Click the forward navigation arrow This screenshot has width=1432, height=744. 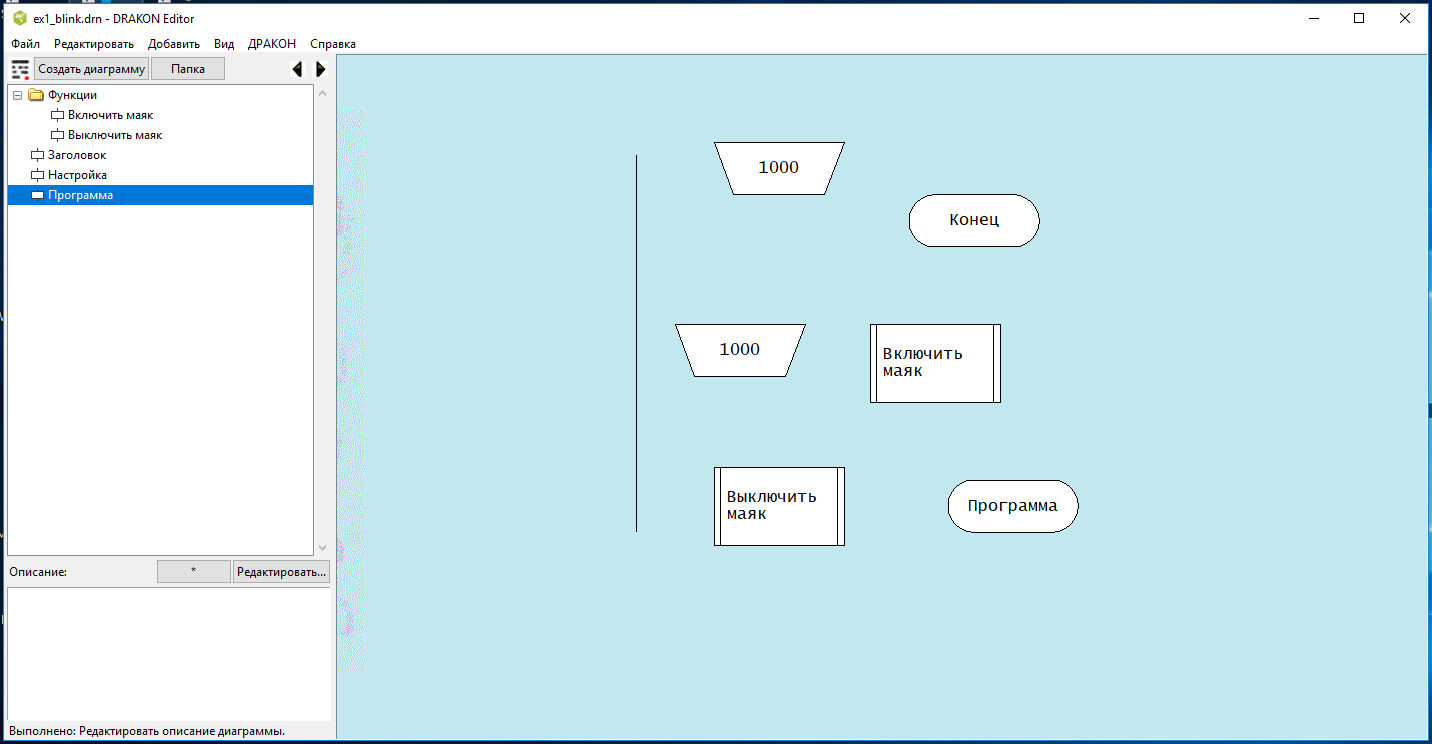pos(320,69)
